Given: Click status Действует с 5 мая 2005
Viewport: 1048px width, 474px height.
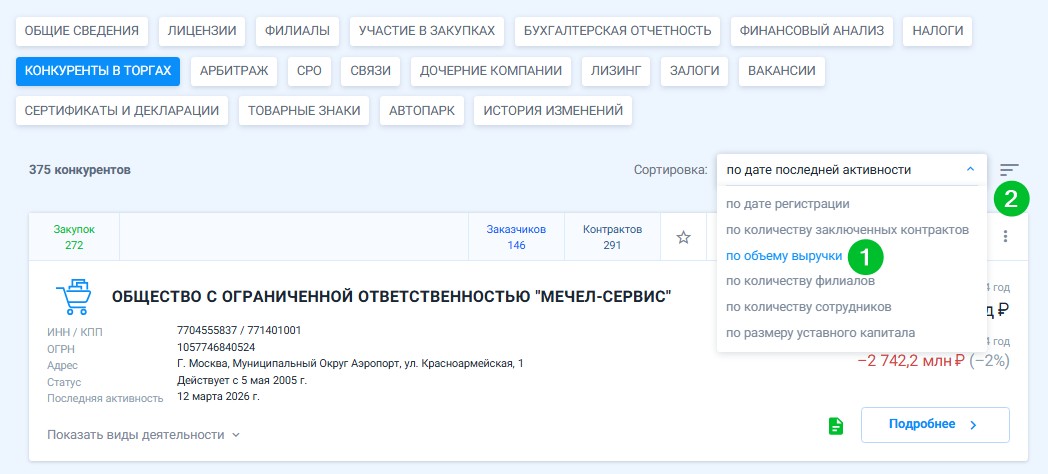Looking at the screenshot, I should 241,380.
